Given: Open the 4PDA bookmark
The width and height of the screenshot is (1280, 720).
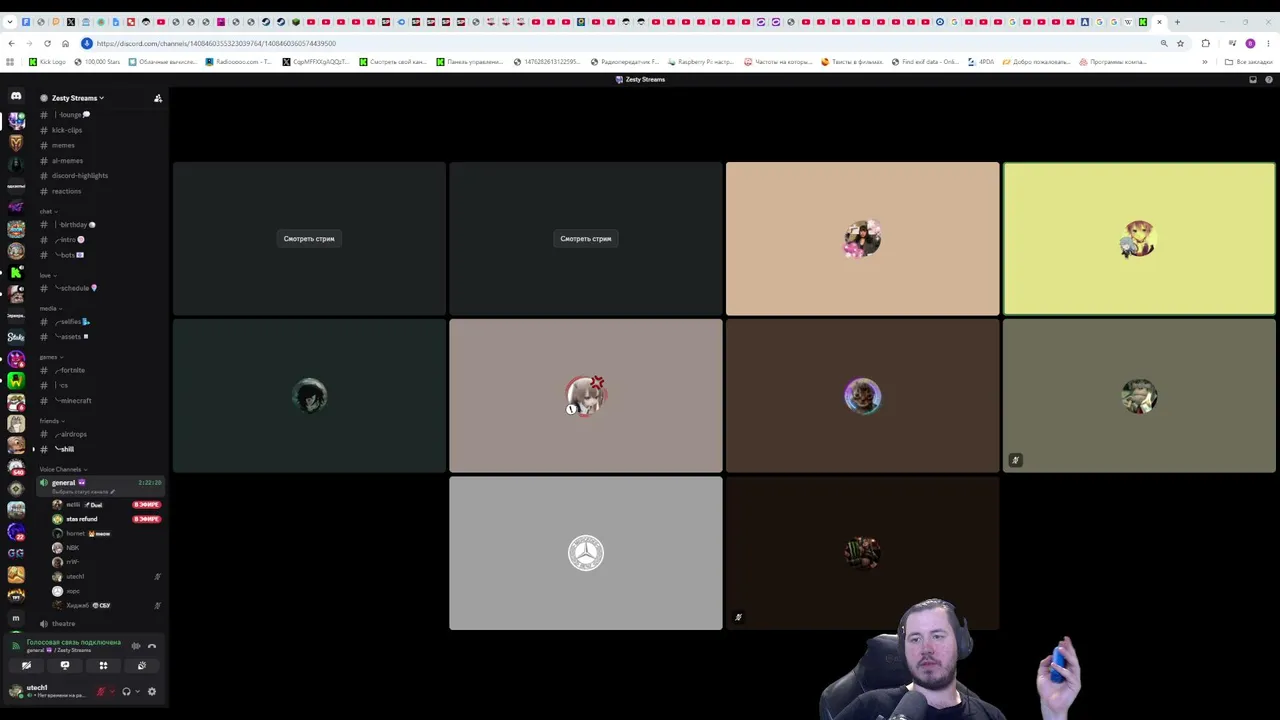Looking at the screenshot, I should click(x=981, y=62).
